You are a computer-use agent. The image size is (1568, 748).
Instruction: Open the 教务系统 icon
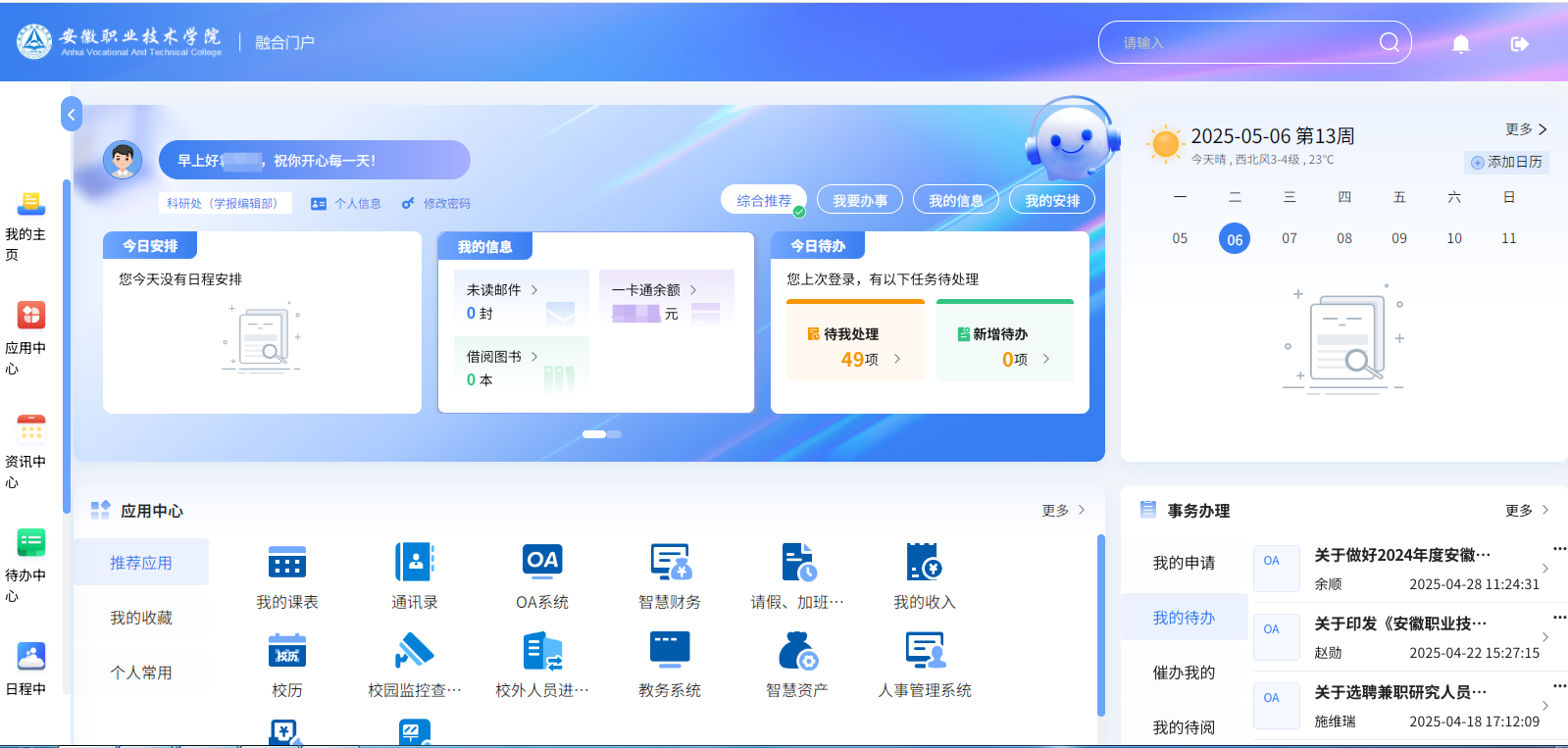[670, 651]
